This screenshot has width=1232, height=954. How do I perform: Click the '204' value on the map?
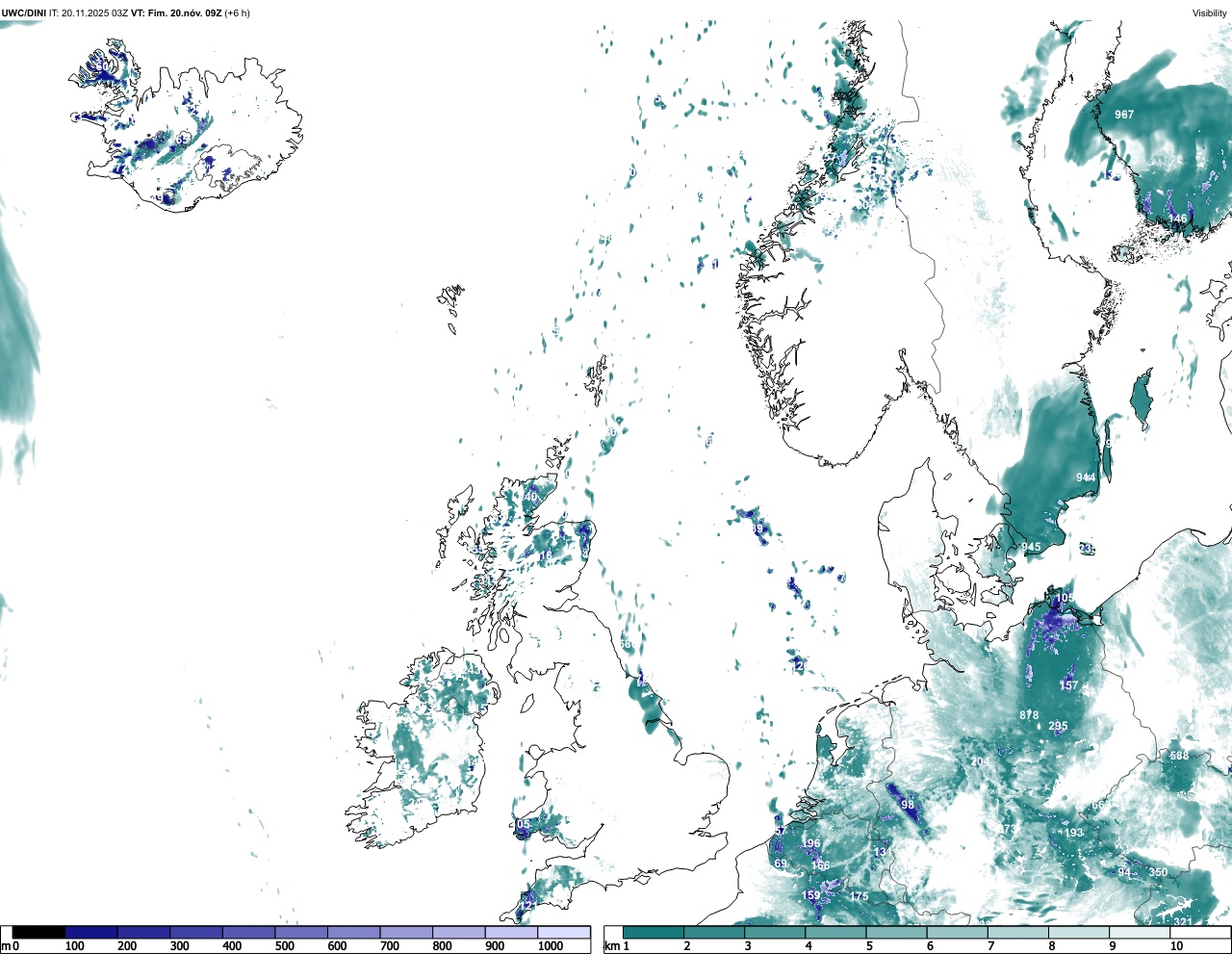980,762
